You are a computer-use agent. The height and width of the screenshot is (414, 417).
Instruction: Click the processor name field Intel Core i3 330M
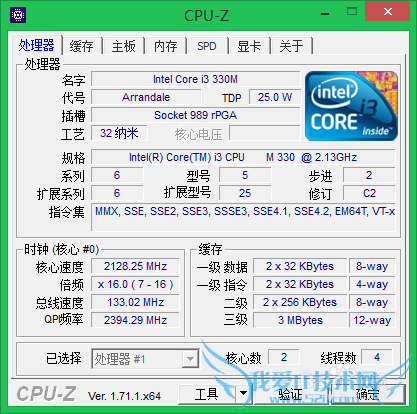click(x=195, y=79)
